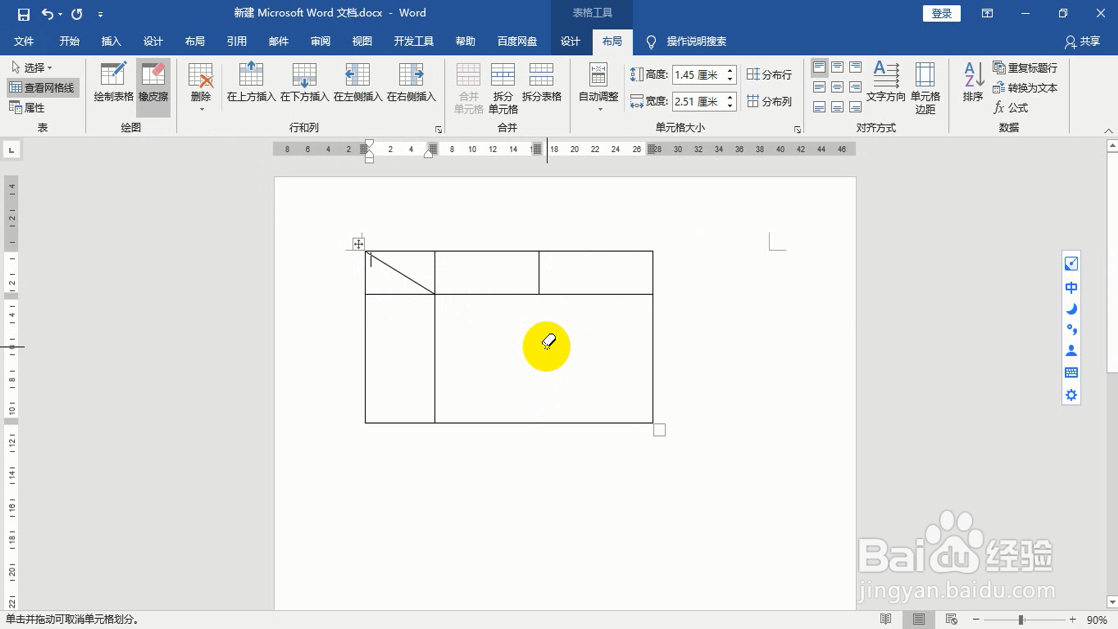Click the Share (共享) button

pyautogui.click(x=1082, y=41)
